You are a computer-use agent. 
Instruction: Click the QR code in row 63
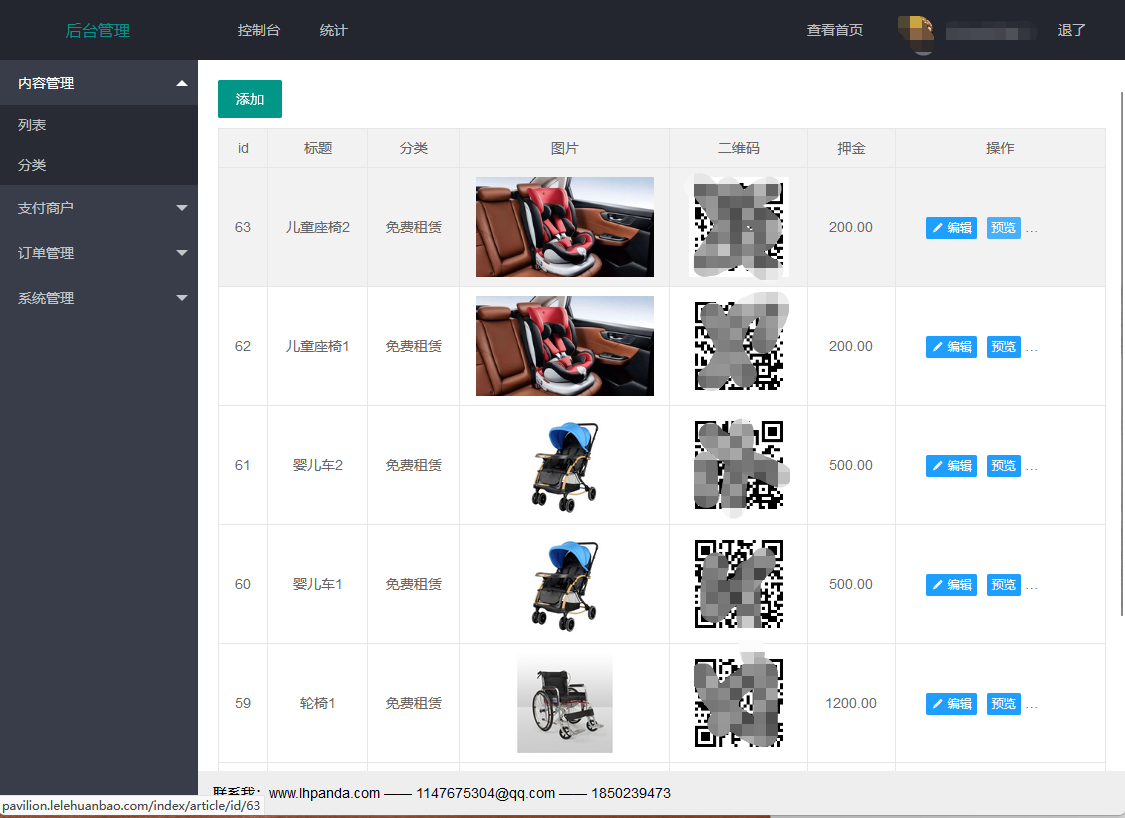(x=739, y=227)
